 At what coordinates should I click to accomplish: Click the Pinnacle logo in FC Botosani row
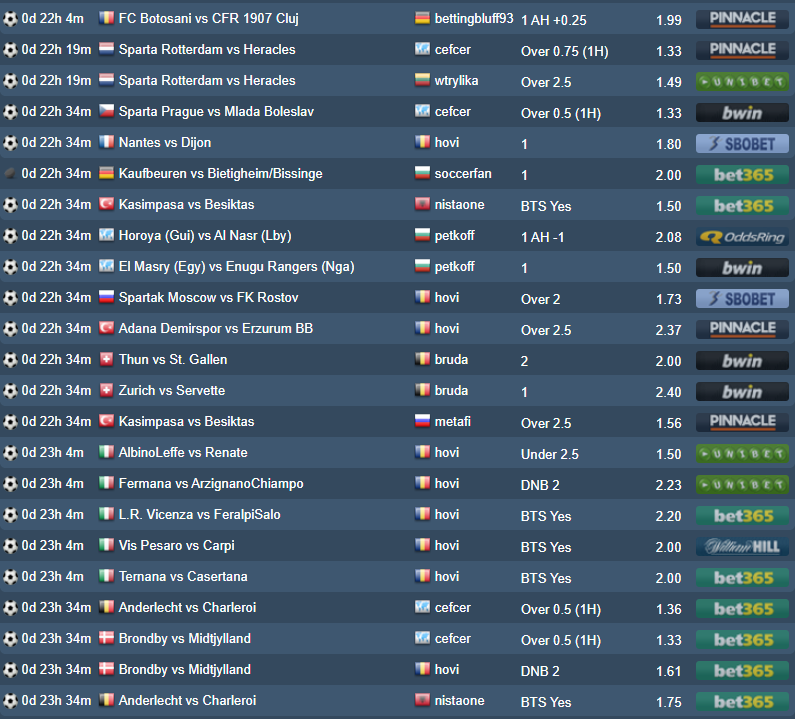(x=742, y=19)
